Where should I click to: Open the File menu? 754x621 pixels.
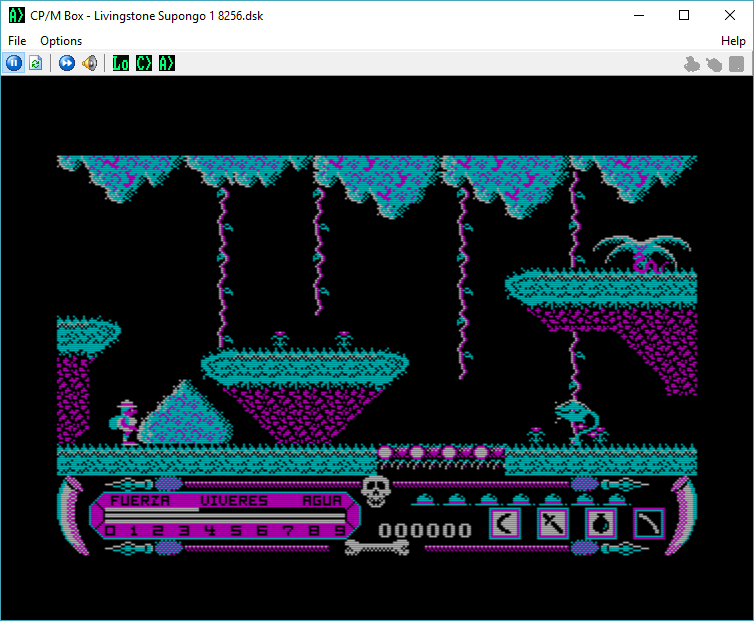click(17, 41)
